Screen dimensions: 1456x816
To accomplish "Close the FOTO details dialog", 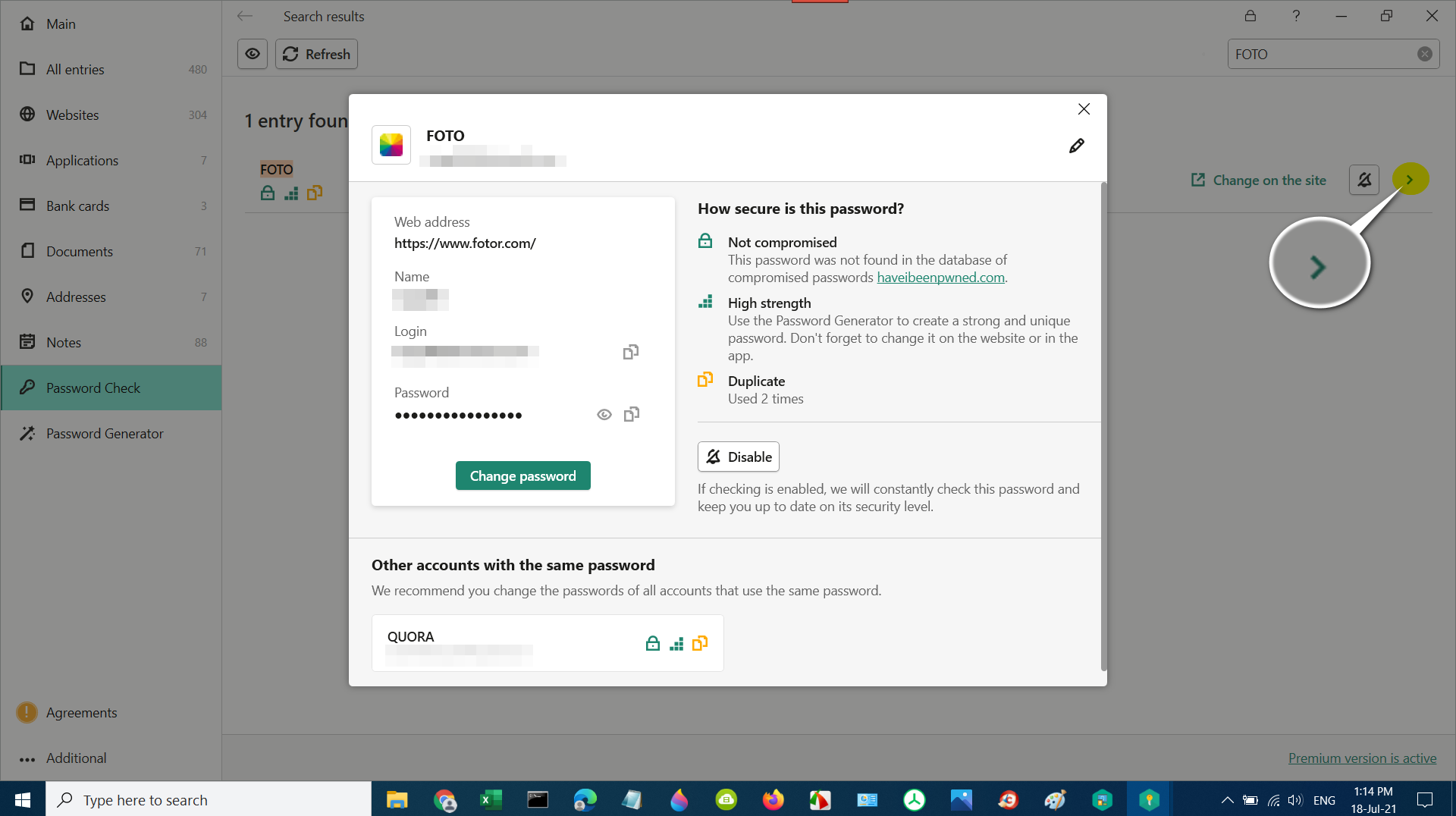I will coord(1084,109).
